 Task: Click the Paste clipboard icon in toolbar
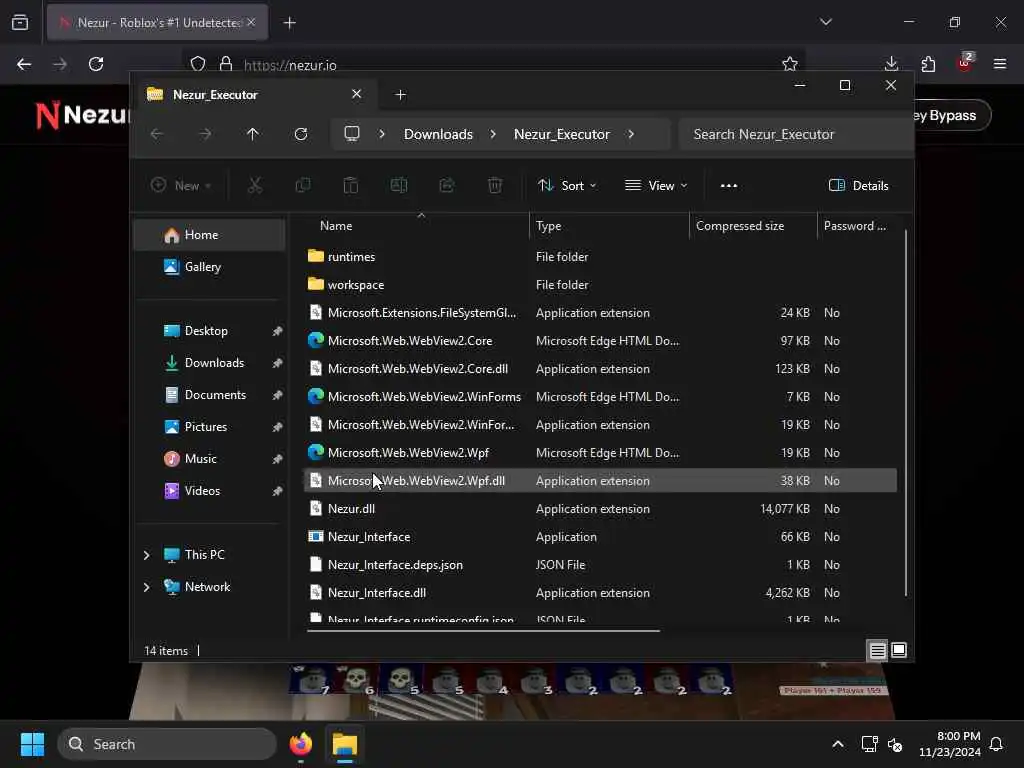(x=351, y=185)
